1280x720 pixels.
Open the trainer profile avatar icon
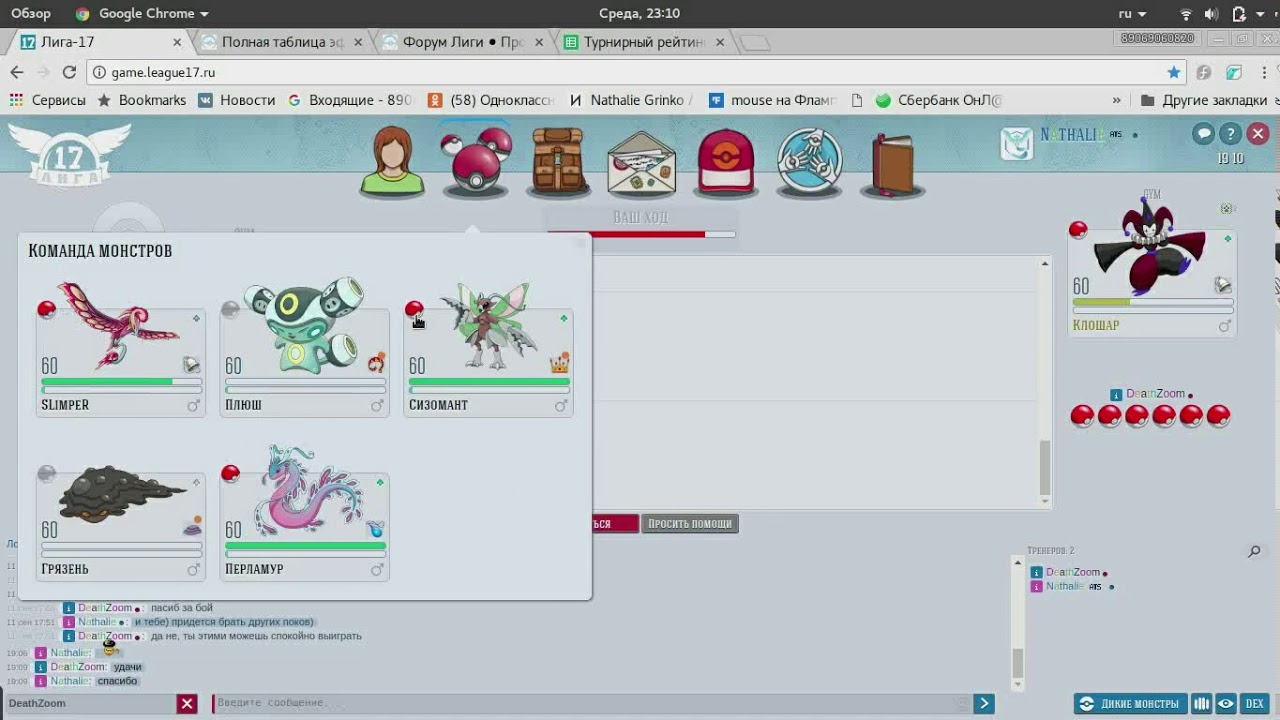click(x=392, y=160)
